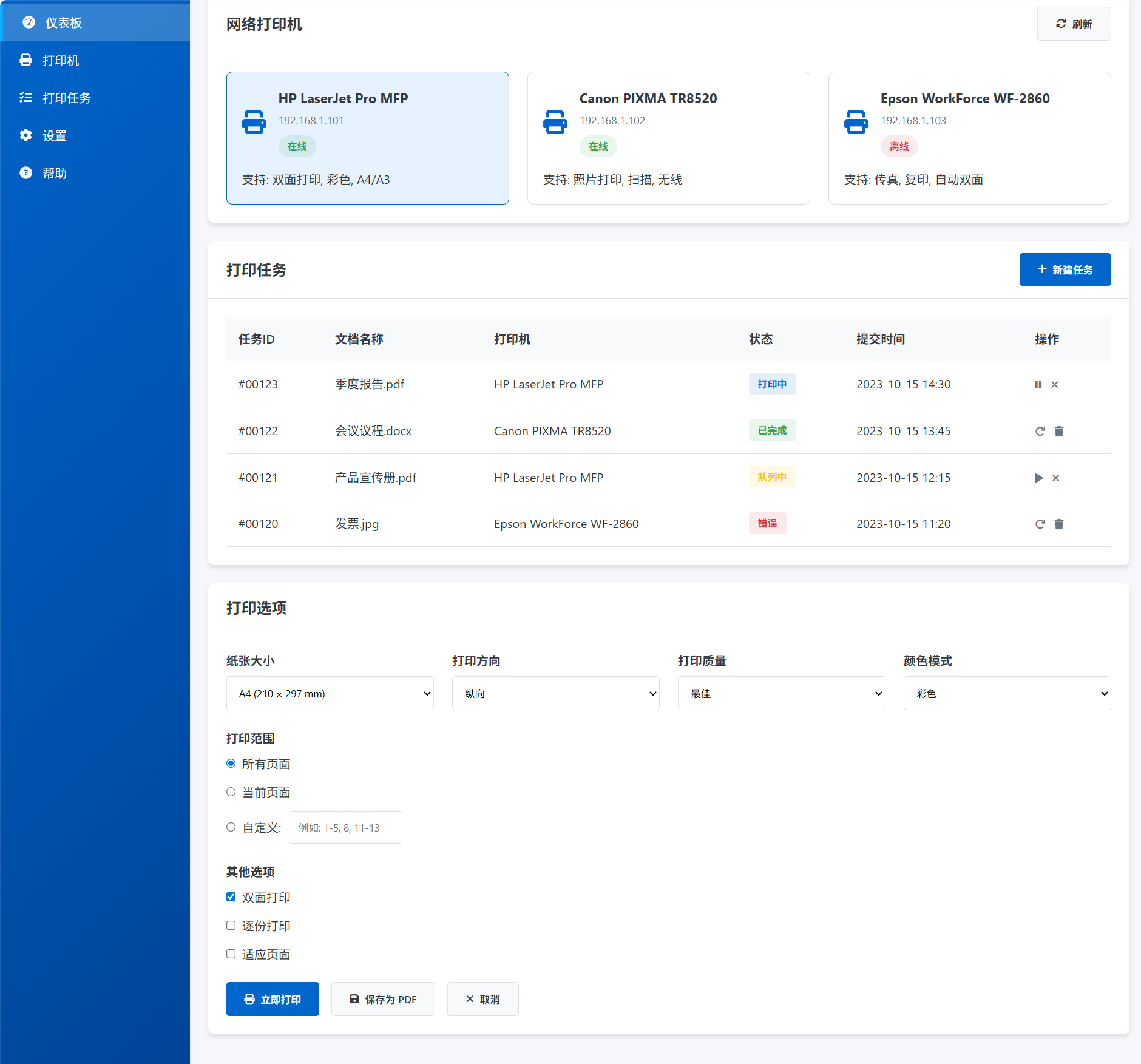Click the 文档名称 column header

(359, 339)
